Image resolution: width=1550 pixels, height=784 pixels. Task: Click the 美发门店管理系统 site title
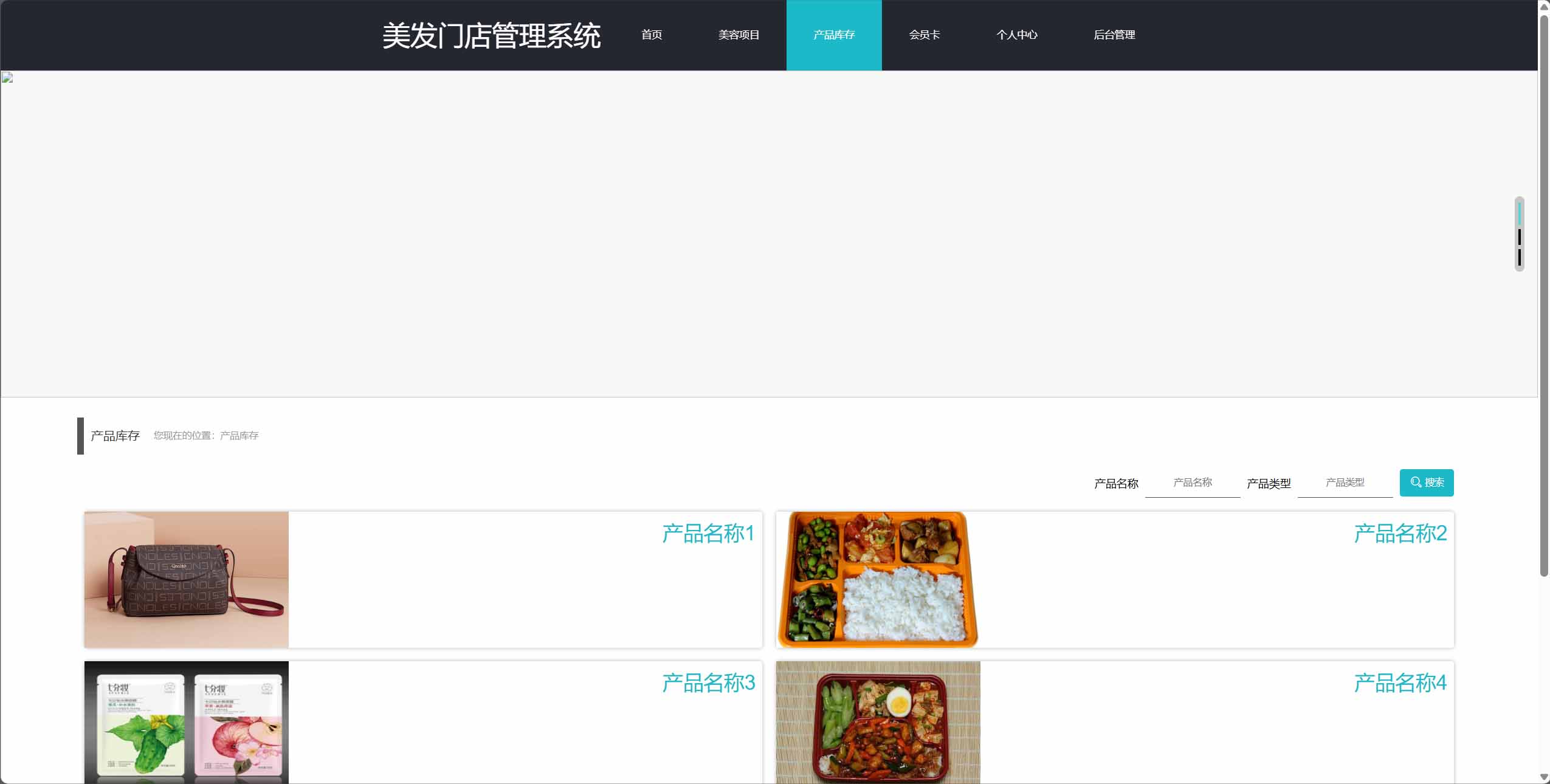(x=491, y=36)
